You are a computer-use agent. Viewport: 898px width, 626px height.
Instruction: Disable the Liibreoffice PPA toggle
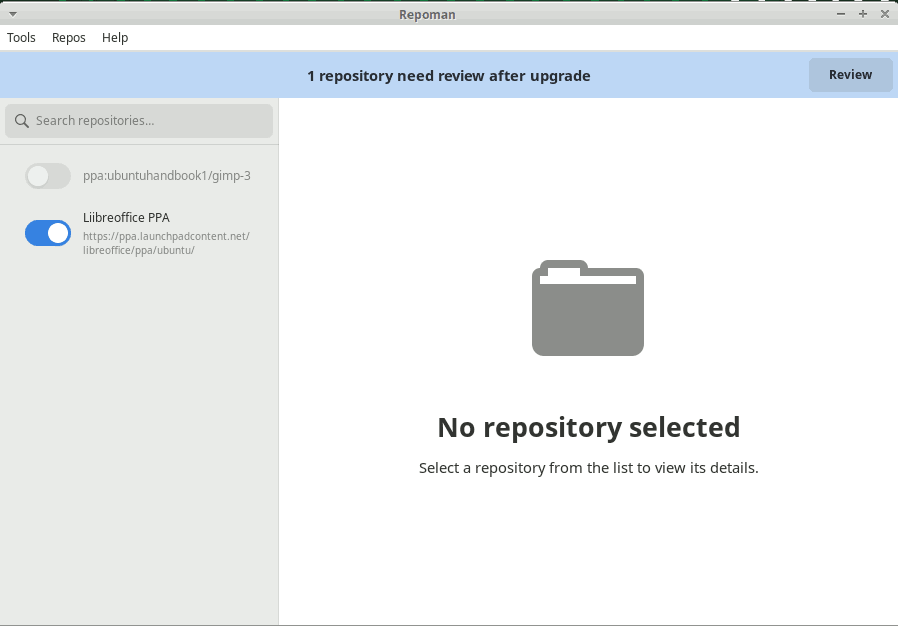coord(48,233)
